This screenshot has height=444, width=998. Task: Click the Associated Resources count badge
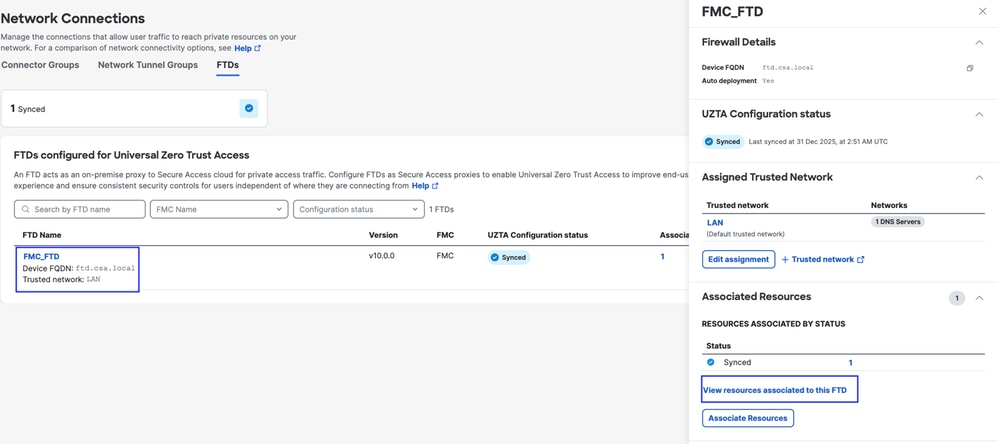coord(957,298)
